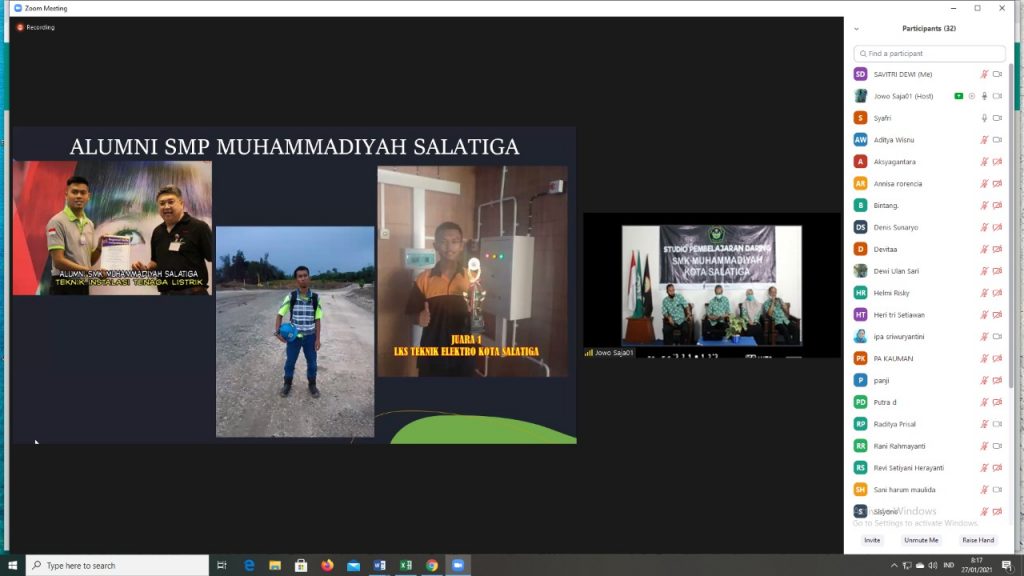Image resolution: width=1024 pixels, height=576 pixels.
Task: Launch Firefox from the taskbar
Action: coord(327,566)
